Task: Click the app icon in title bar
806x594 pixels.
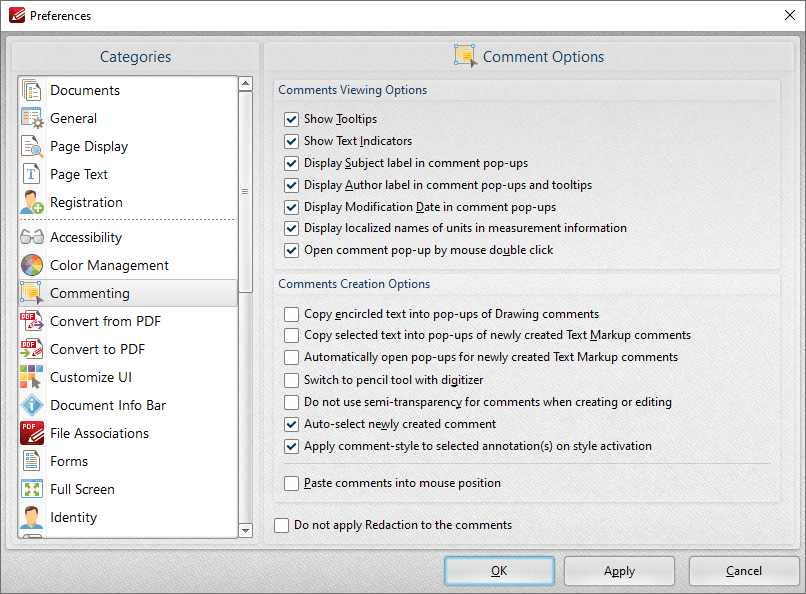Action: pyautogui.click(x=16, y=15)
